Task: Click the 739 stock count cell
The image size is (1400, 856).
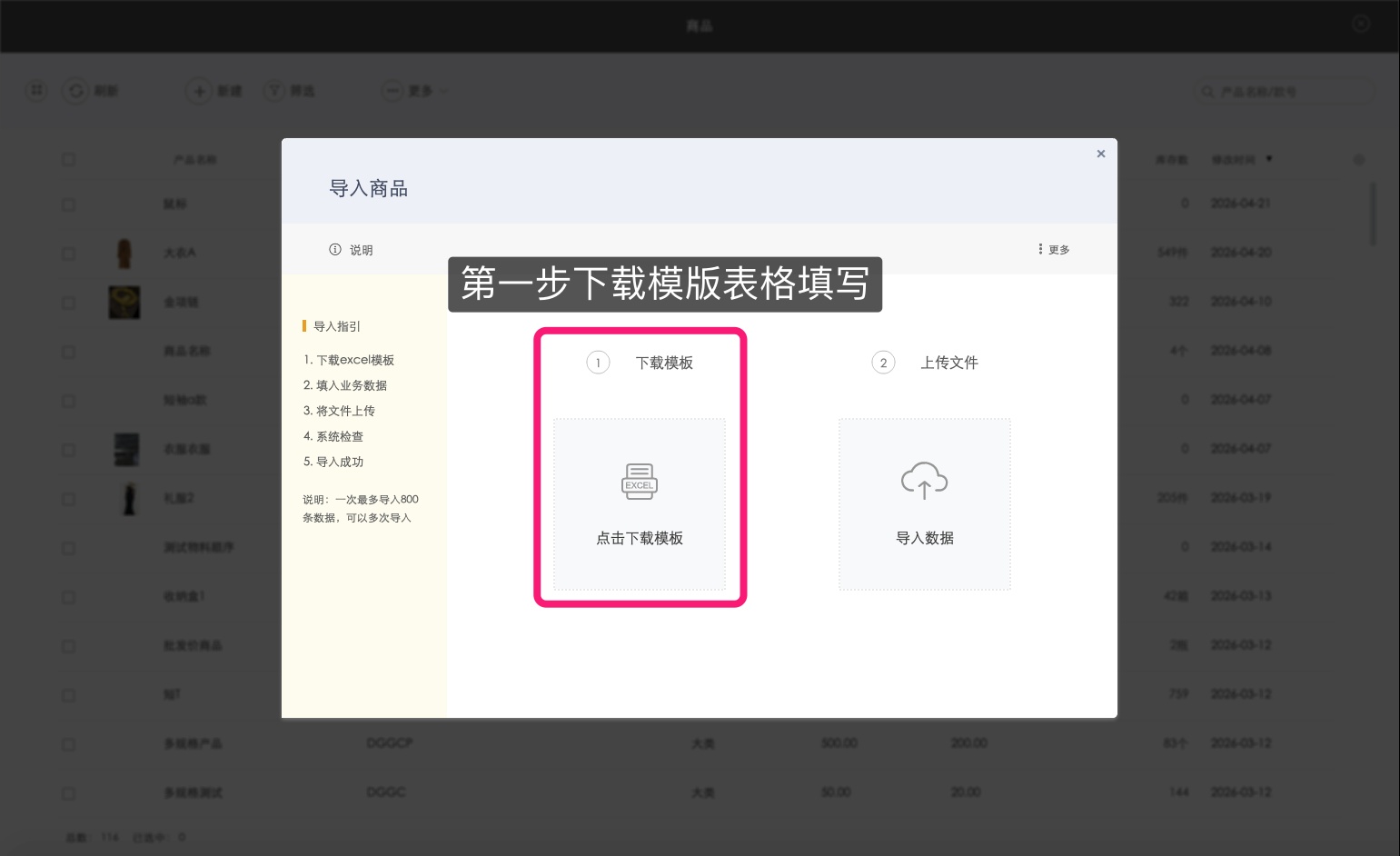Action: coord(1178,694)
